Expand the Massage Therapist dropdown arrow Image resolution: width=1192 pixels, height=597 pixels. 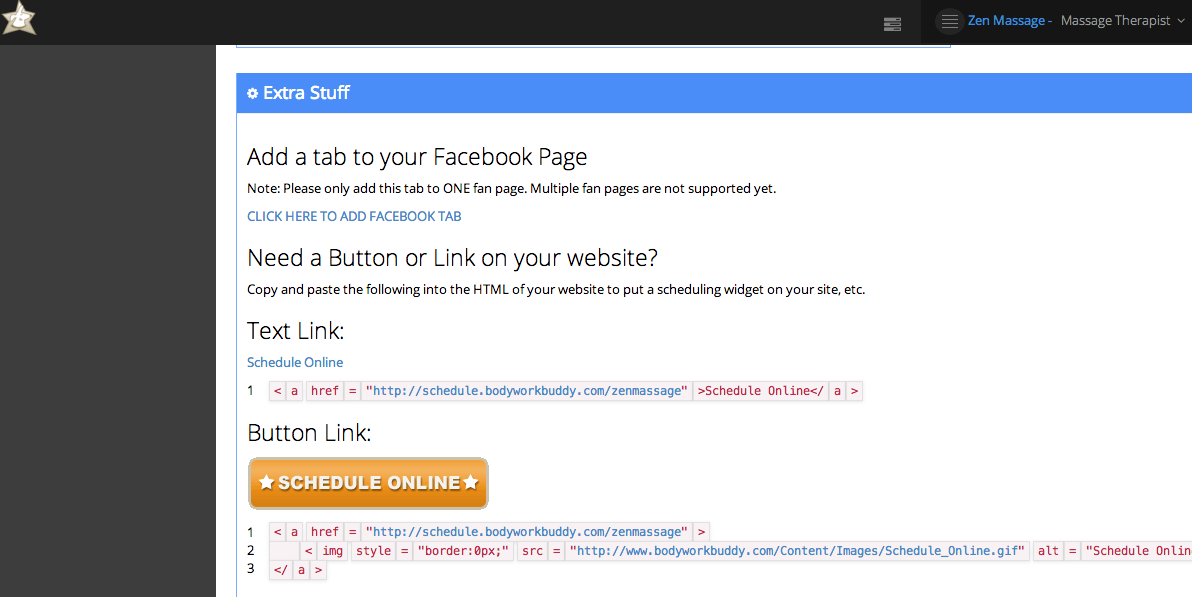click(x=1180, y=21)
